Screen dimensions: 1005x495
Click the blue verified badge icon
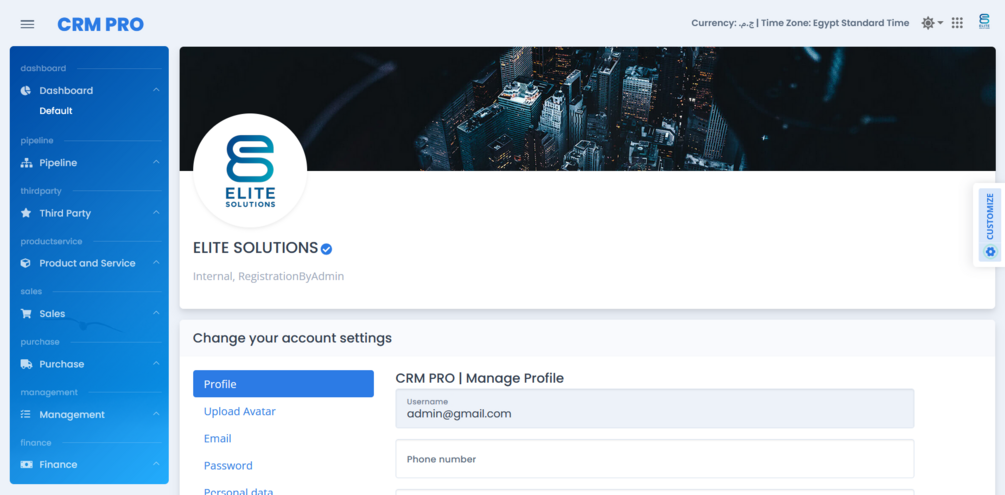[326, 249]
